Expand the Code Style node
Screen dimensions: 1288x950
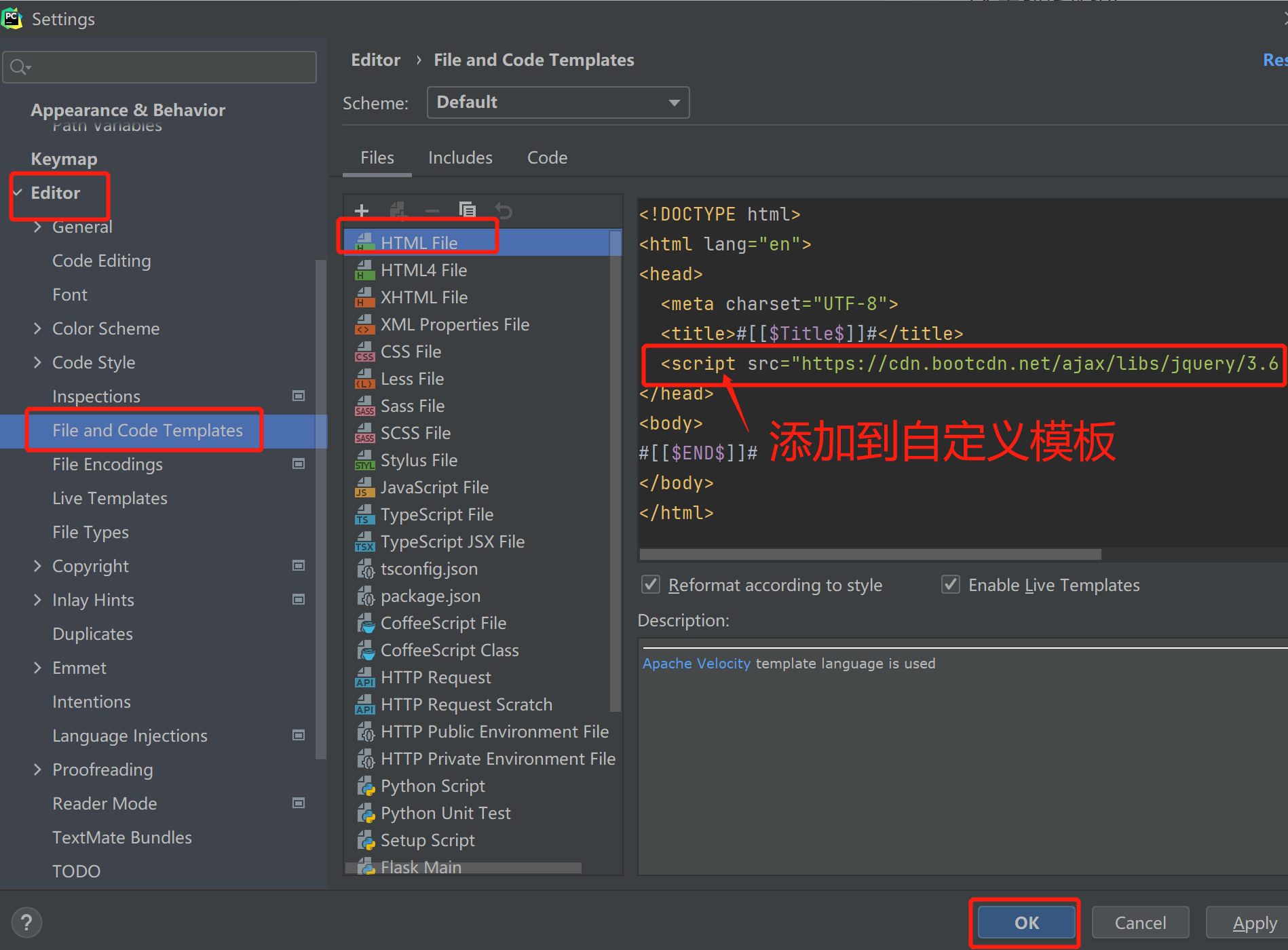click(x=37, y=362)
